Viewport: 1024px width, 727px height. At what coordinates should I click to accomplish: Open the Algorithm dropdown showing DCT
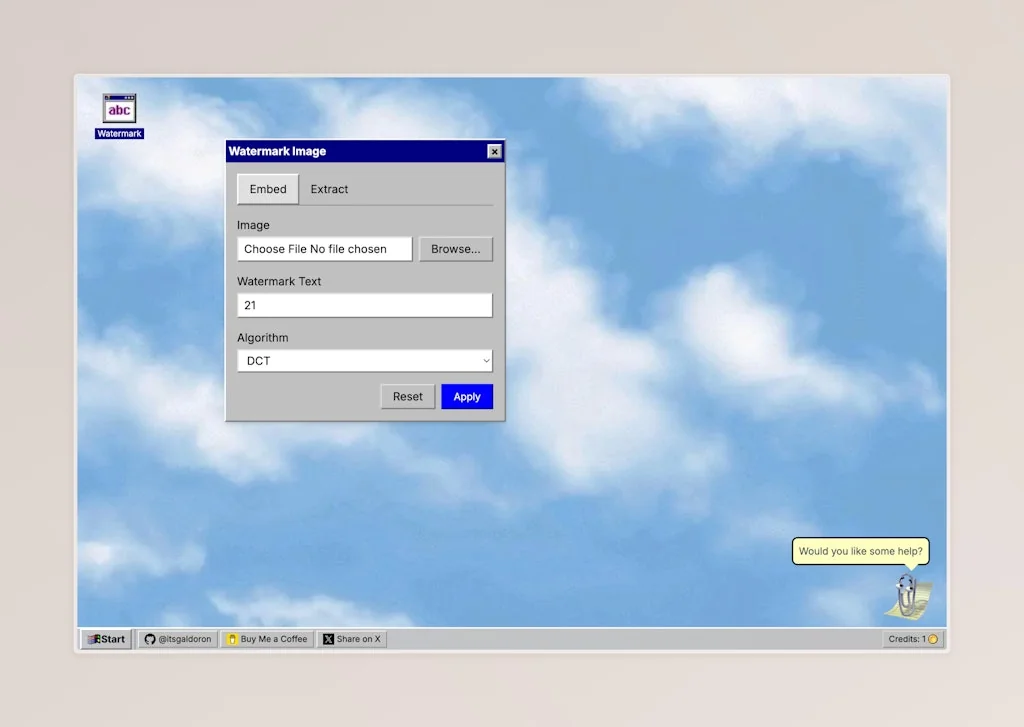(x=364, y=360)
